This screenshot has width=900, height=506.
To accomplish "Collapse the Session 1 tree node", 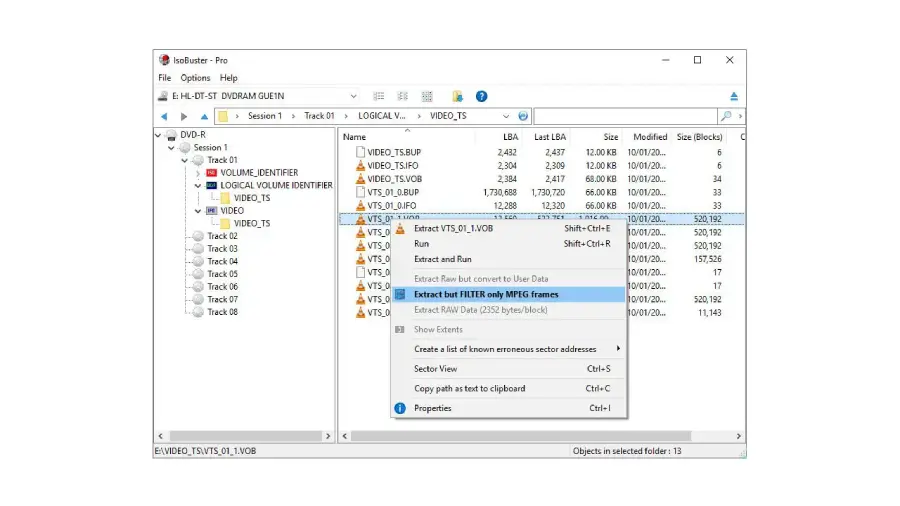I will coord(172,147).
